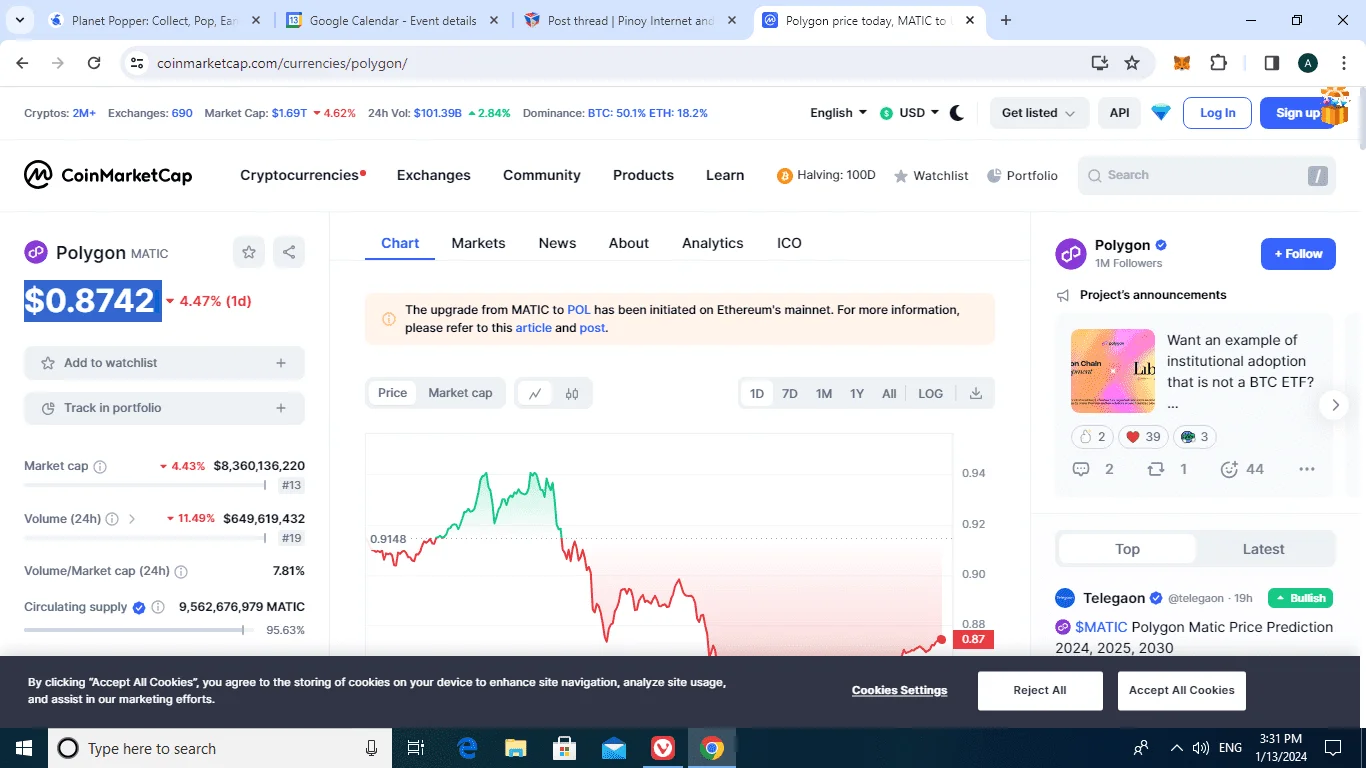1366x768 pixels.
Task: Open USD currency dropdown
Action: 909,113
